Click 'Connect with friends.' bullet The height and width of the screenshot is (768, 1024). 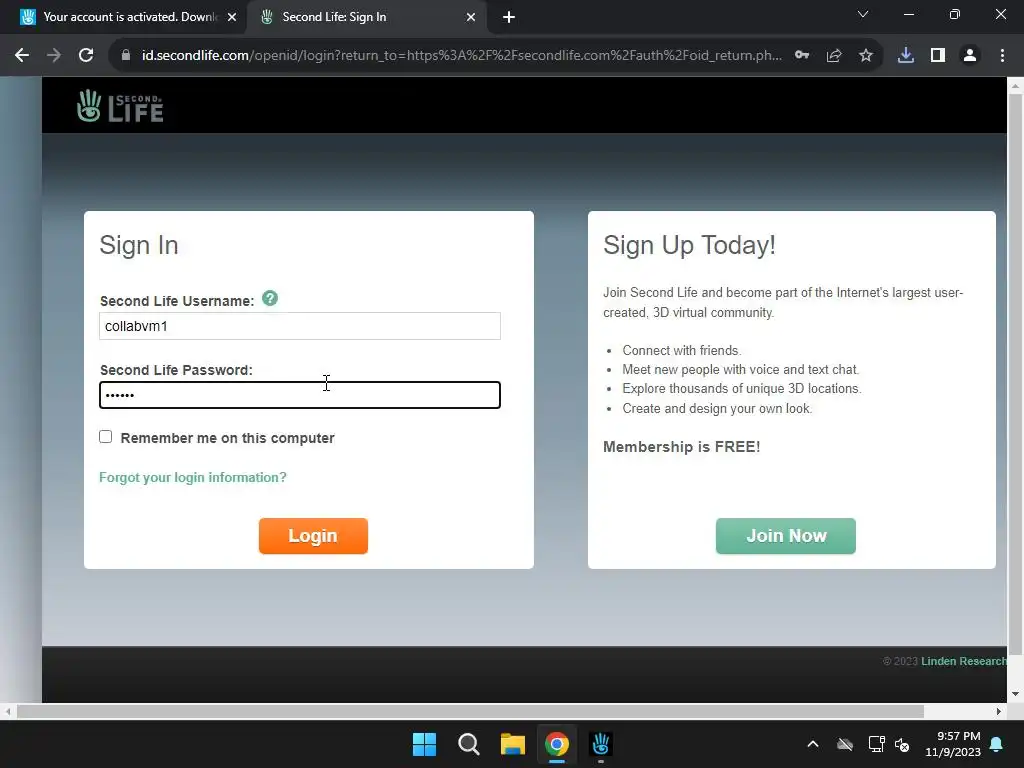682,351
